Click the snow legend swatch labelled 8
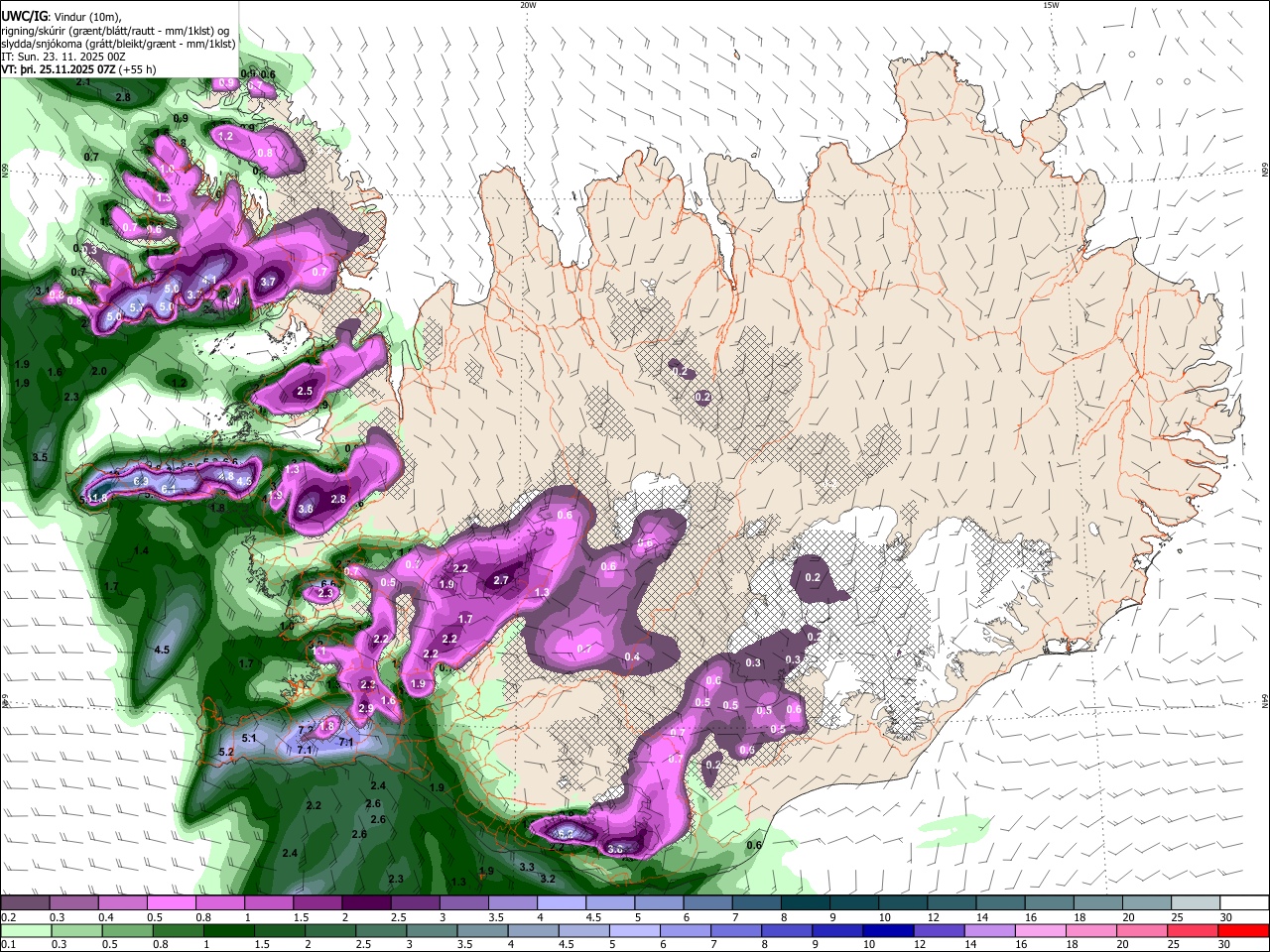The height and width of the screenshot is (952, 1270). (805, 902)
